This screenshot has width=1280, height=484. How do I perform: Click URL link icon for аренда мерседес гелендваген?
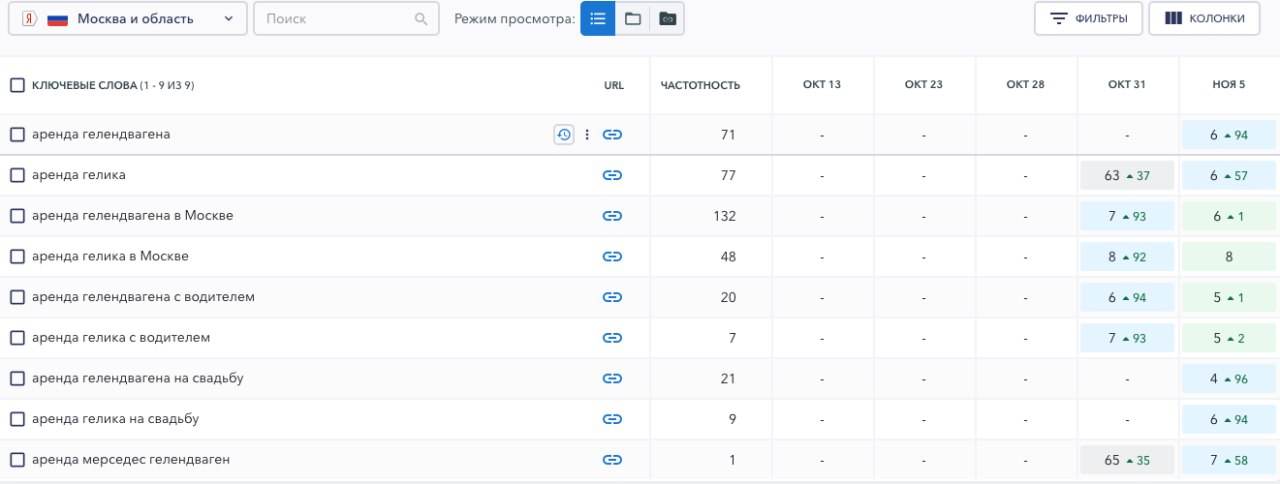click(613, 460)
